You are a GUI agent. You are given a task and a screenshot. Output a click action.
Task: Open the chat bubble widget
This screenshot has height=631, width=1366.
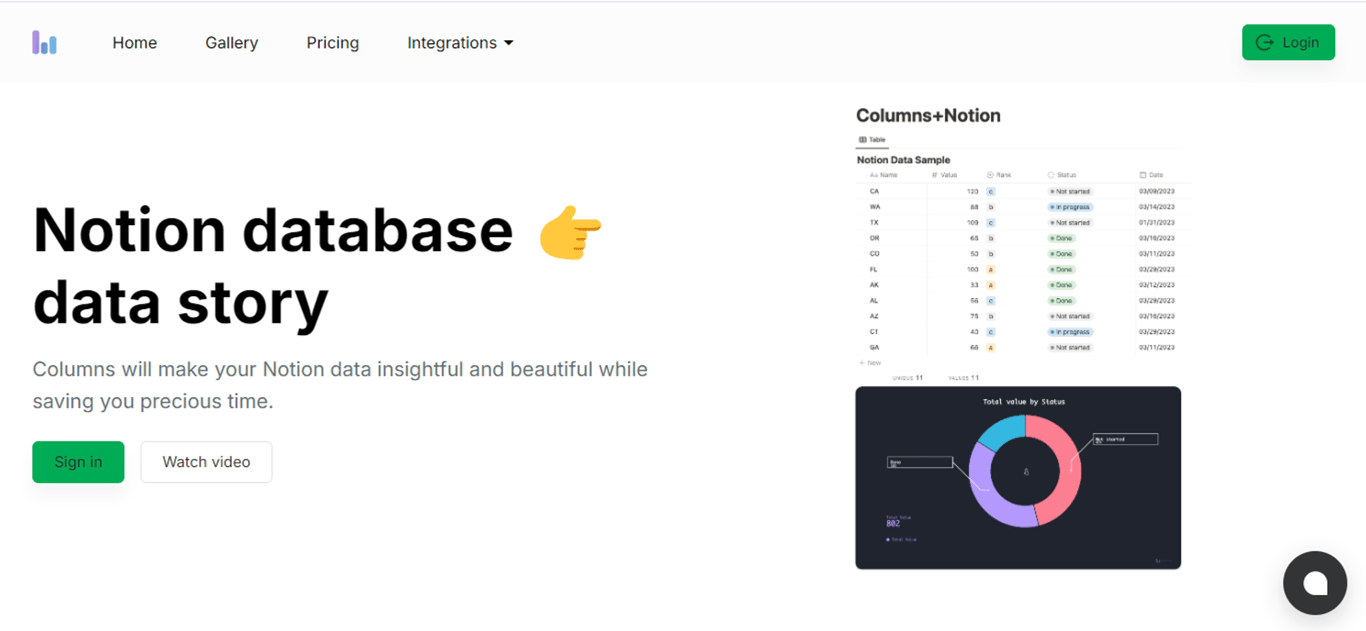coord(1315,583)
